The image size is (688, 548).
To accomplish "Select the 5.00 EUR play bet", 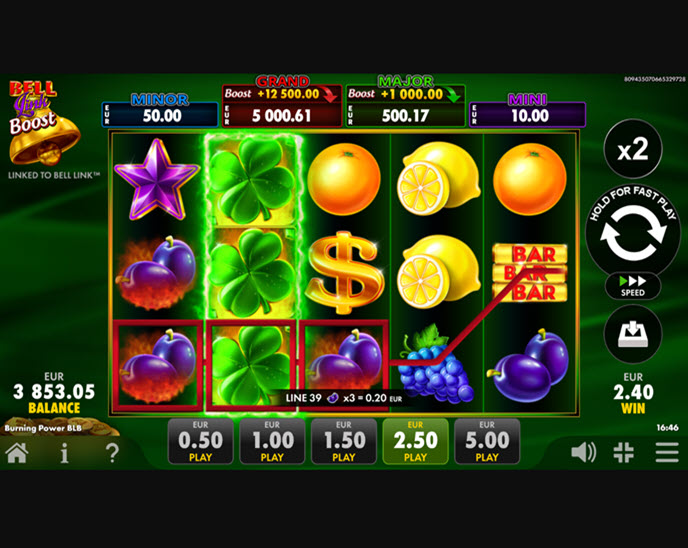I will [x=487, y=441].
